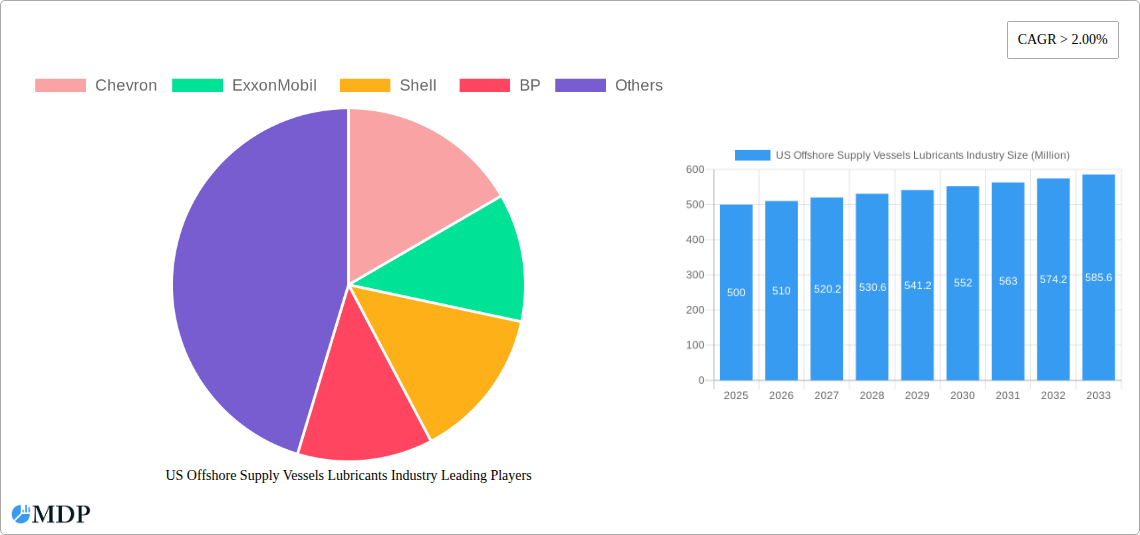The width and height of the screenshot is (1140, 535).
Task: Click the 2030 bar labeled 552
Action: [963, 283]
